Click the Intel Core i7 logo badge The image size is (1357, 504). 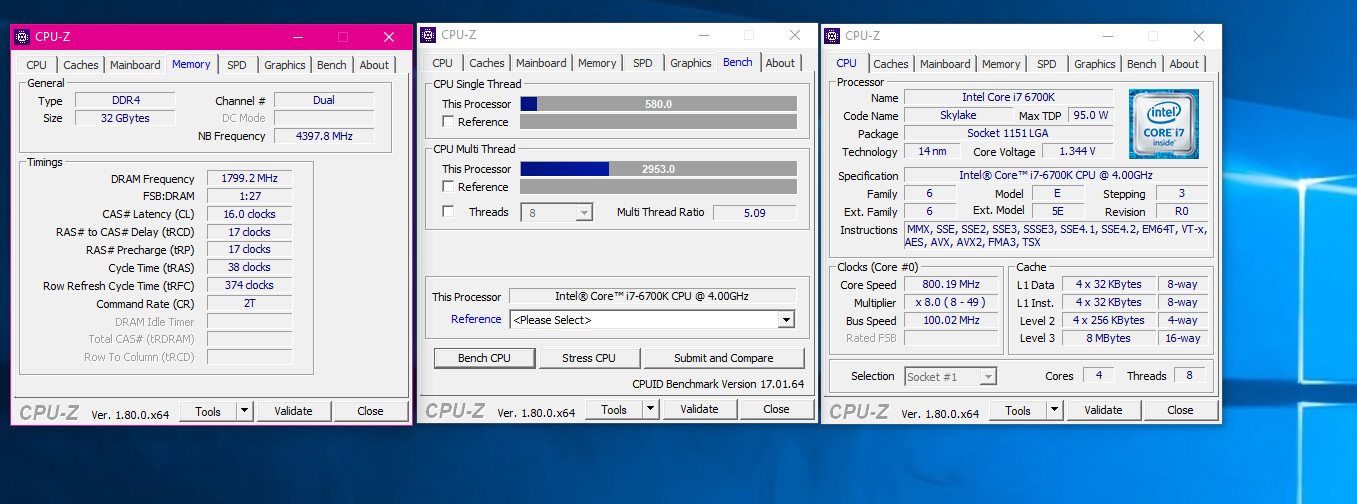click(1164, 124)
